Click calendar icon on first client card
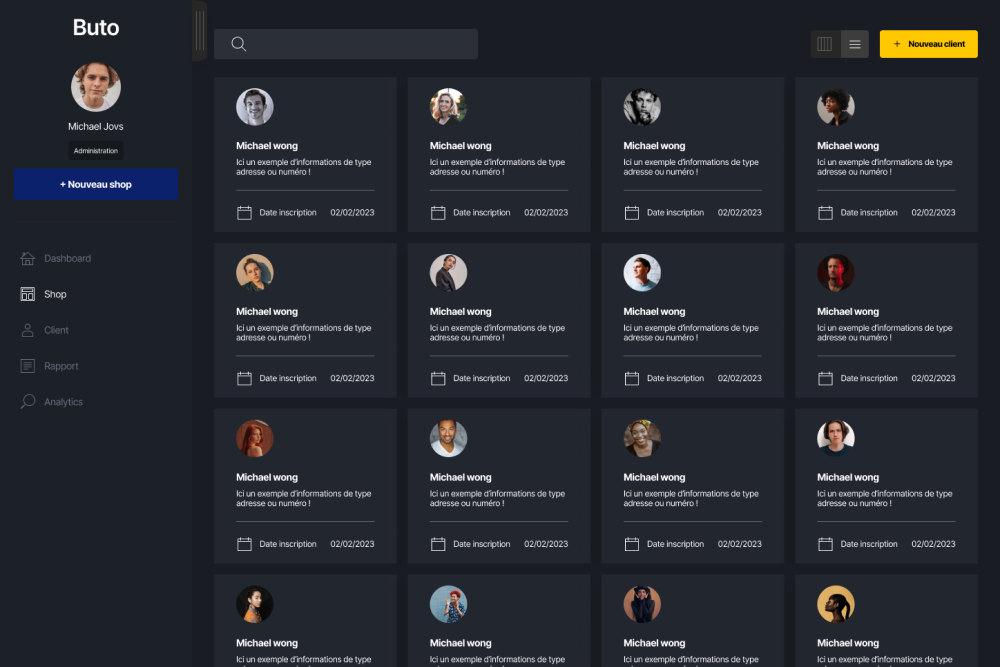The width and height of the screenshot is (1000, 667). (244, 212)
